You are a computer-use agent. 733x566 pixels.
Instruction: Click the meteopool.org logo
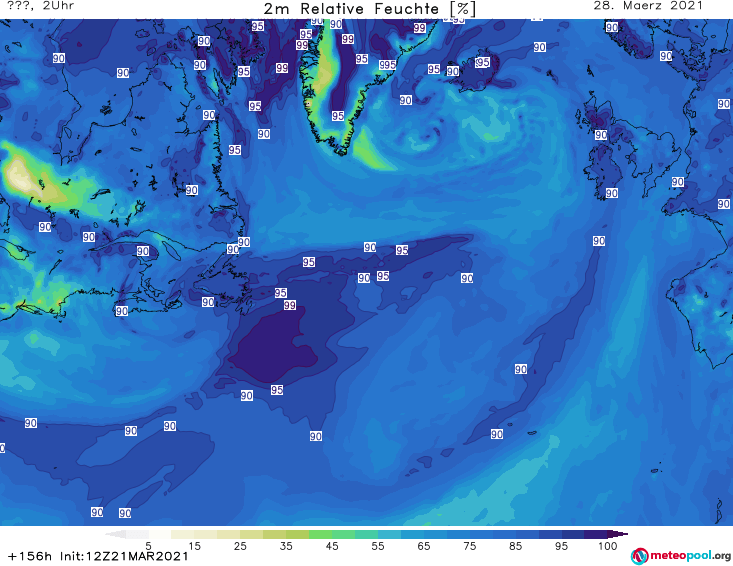click(x=681, y=556)
